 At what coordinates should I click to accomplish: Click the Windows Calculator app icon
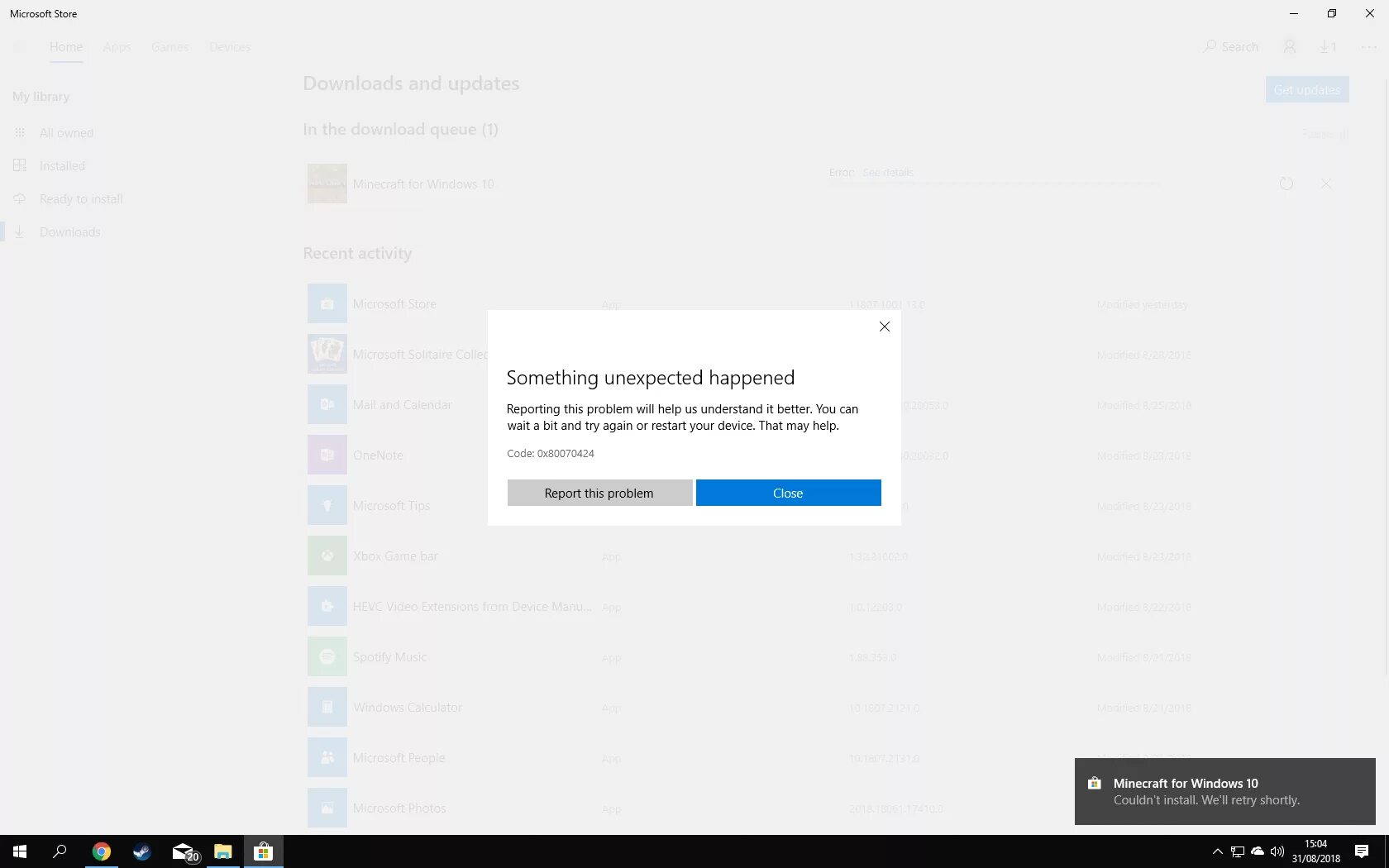tap(327, 707)
